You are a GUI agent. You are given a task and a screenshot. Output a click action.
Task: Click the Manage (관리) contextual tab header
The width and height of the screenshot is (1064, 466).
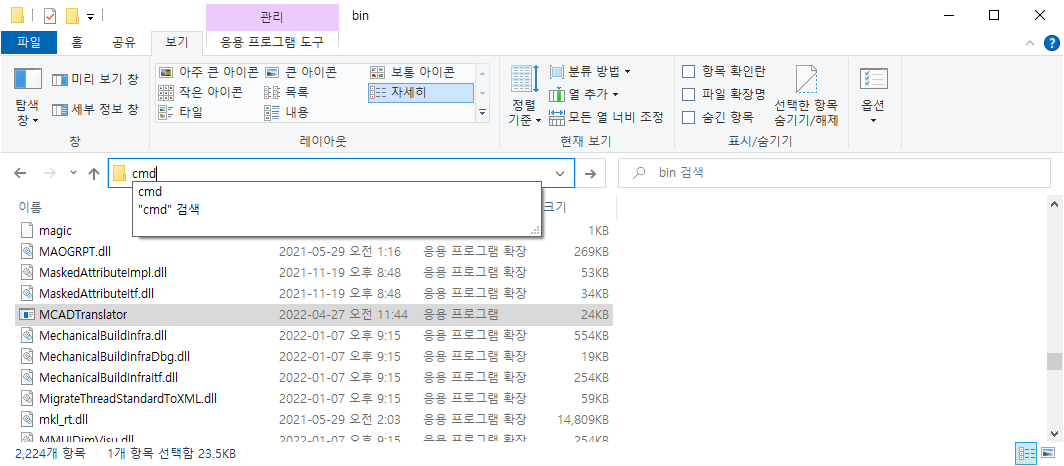(x=272, y=16)
